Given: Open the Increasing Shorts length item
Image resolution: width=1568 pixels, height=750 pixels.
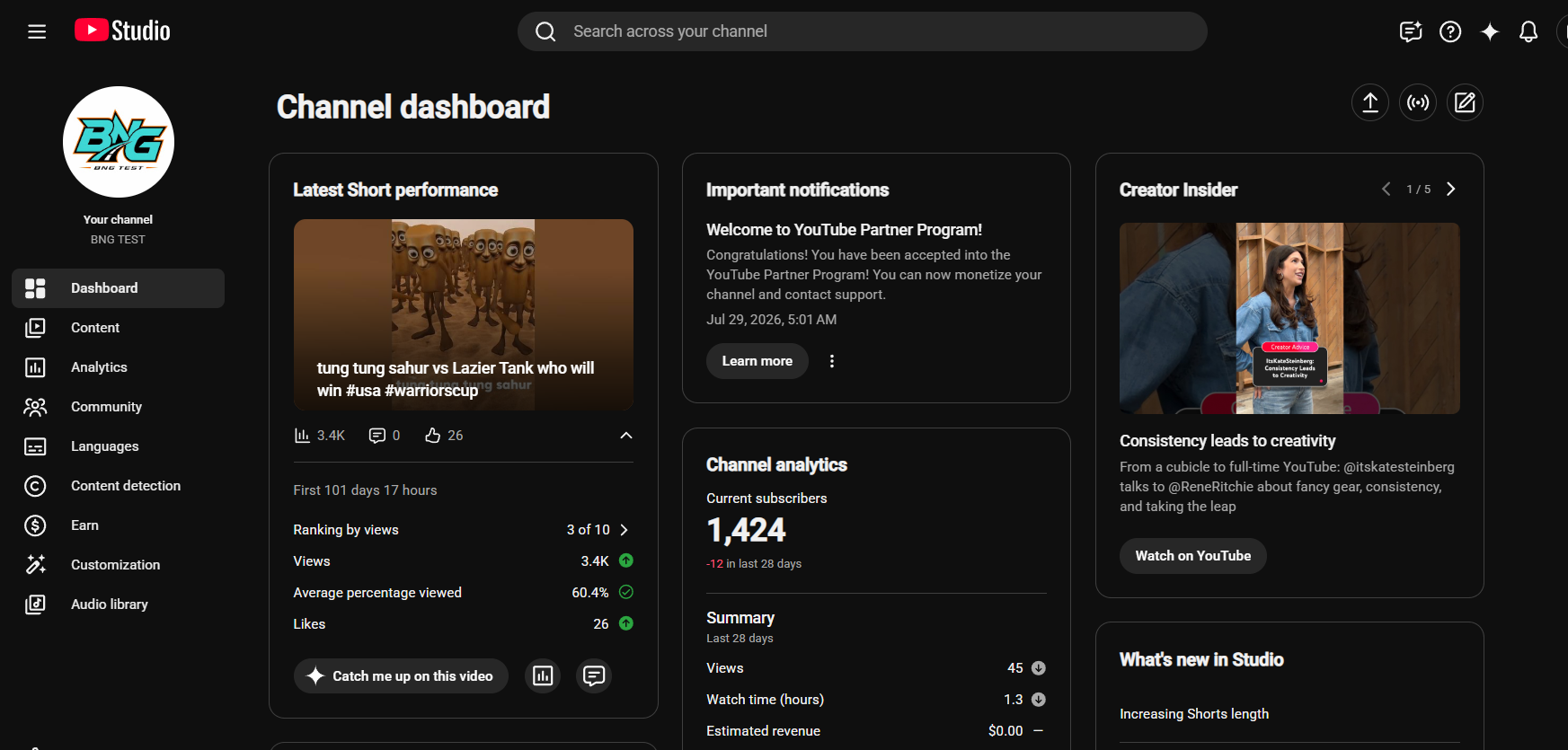Looking at the screenshot, I should point(1194,714).
